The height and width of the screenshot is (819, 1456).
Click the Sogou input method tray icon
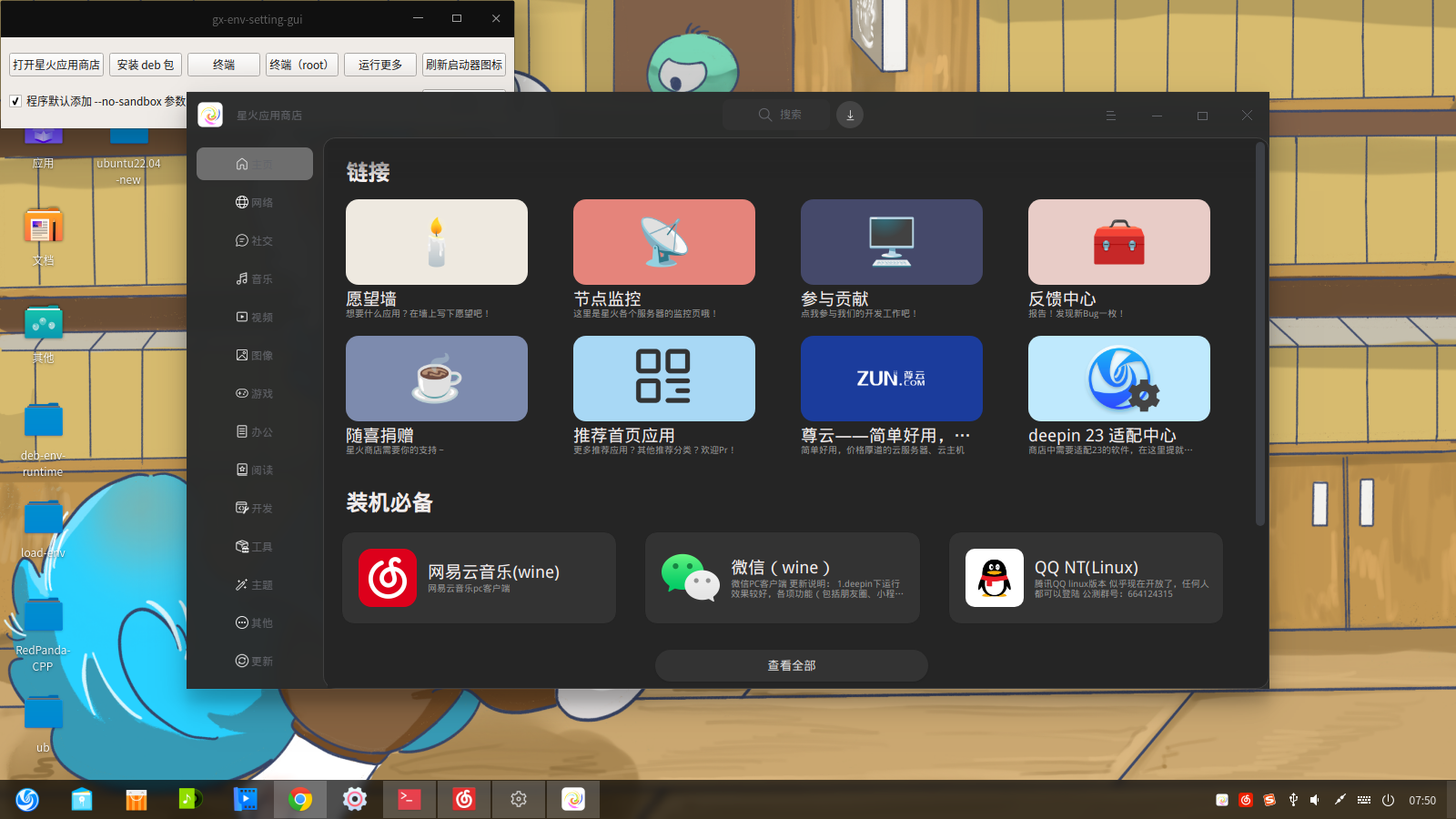1269,800
